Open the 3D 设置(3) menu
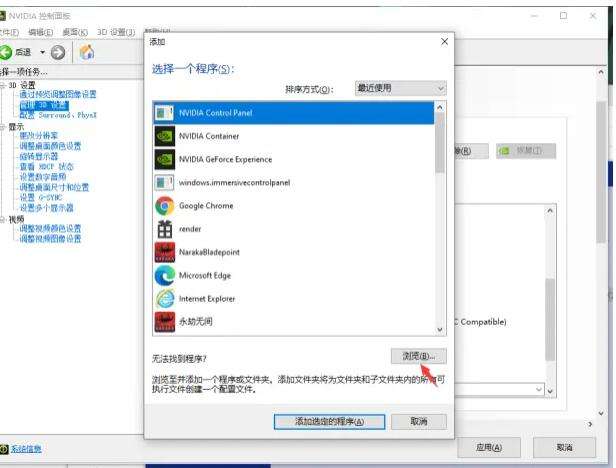The width and height of the screenshot is (616, 468). pyautogui.click(x=116, y=32)
